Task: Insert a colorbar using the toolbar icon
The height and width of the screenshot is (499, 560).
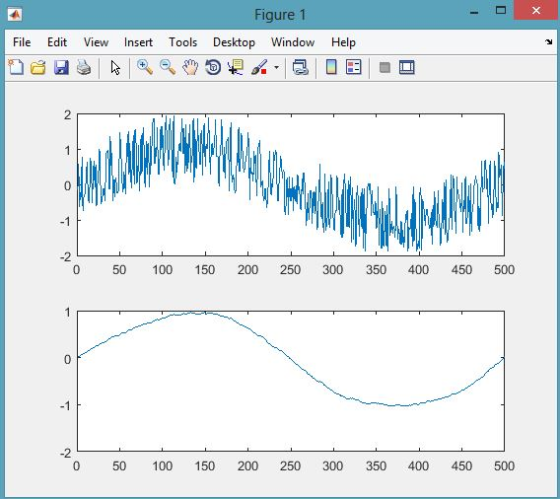Action: [x=331, y=67]
